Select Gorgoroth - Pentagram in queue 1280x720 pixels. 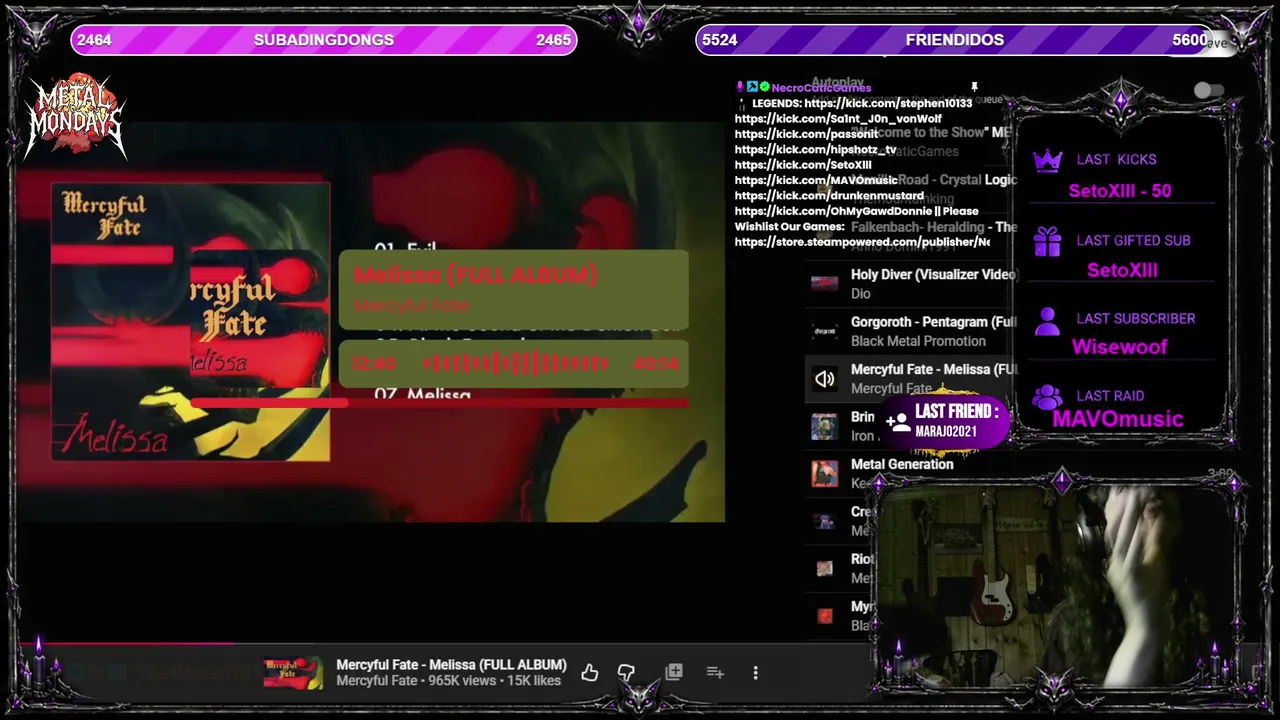tap(934, 322)
